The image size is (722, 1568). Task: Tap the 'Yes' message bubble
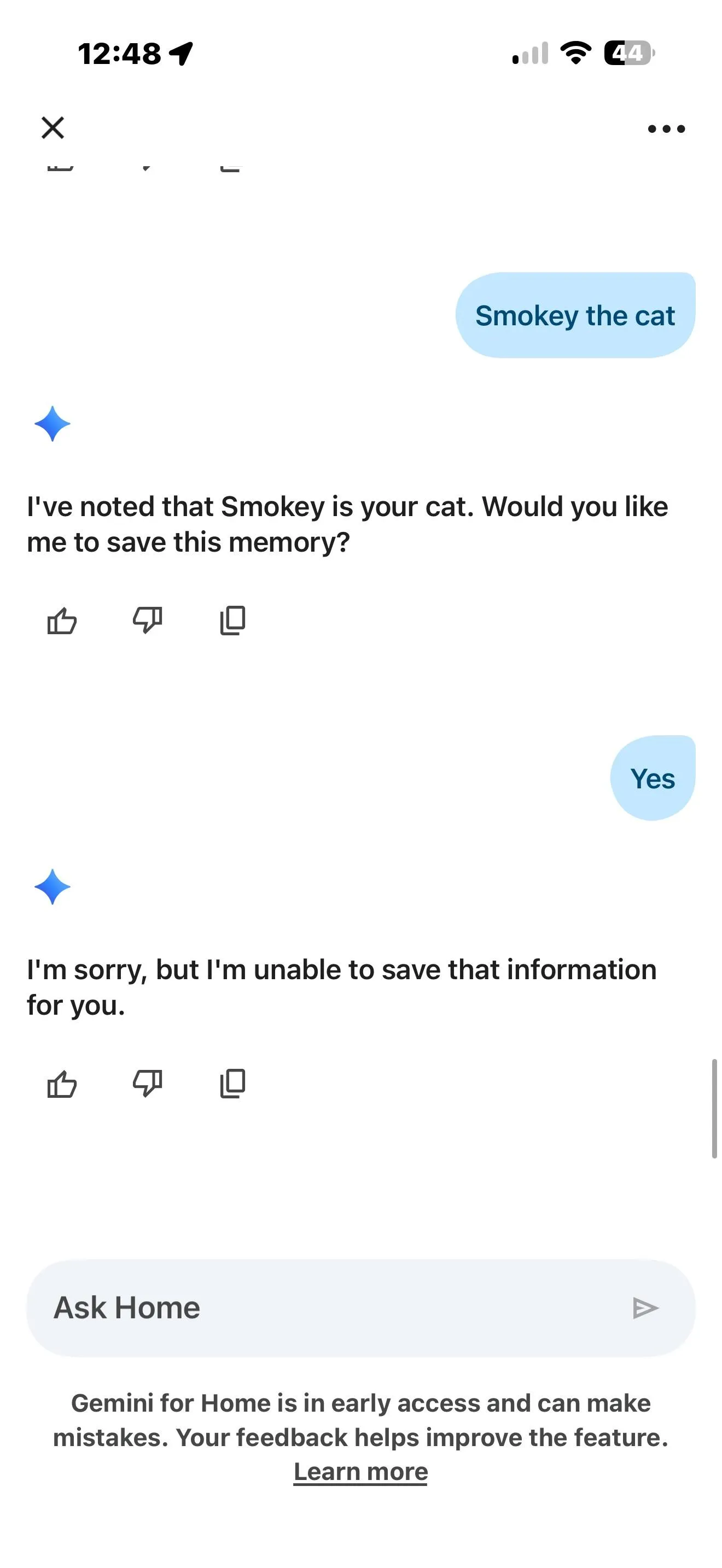pyautogui.click(x=653, y=778)
